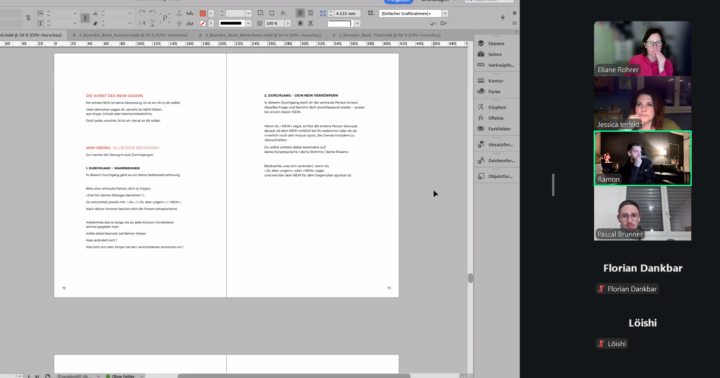The image size is (720, 378).
Task: Click the rotation angle icon
Action: coord(95,13)
